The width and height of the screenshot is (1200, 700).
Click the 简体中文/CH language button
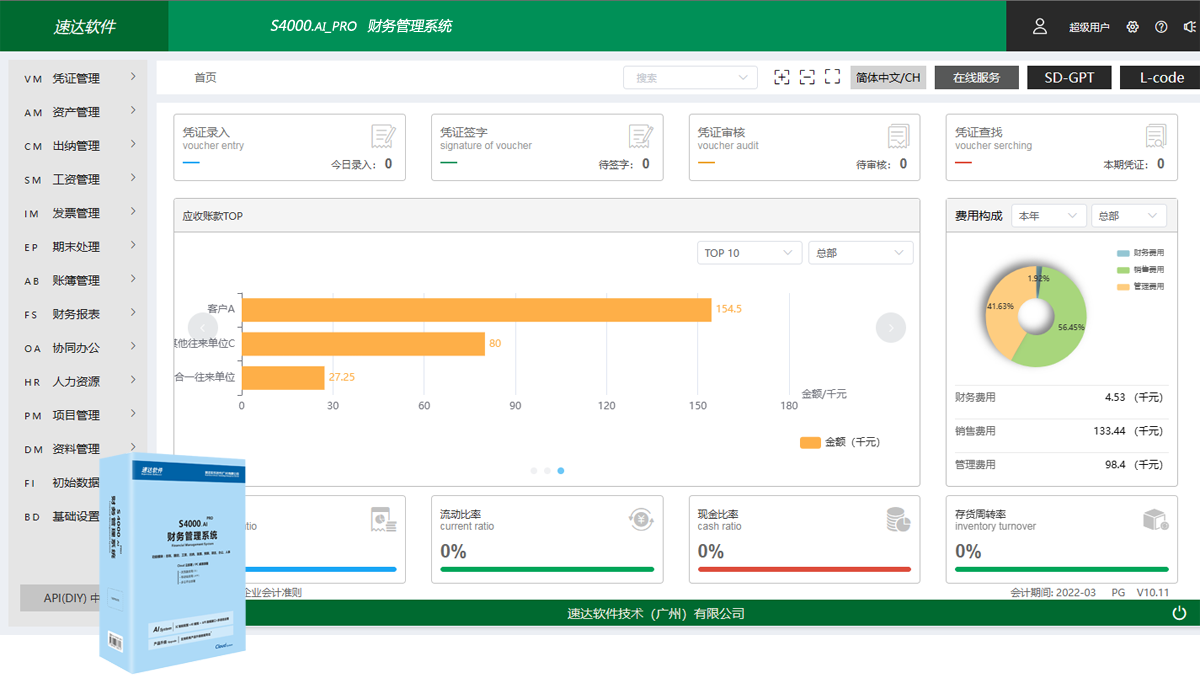pos(889,77)
